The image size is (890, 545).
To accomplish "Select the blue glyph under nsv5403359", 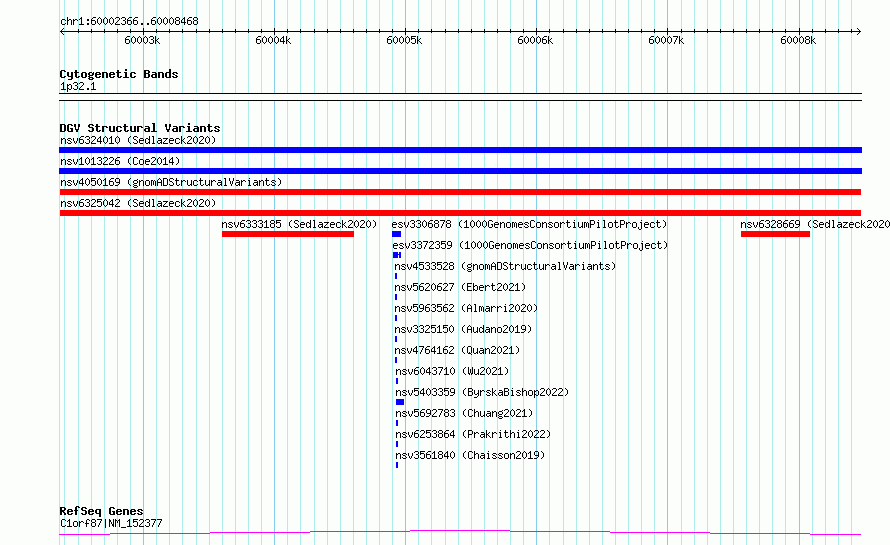I will coord(400,402).
